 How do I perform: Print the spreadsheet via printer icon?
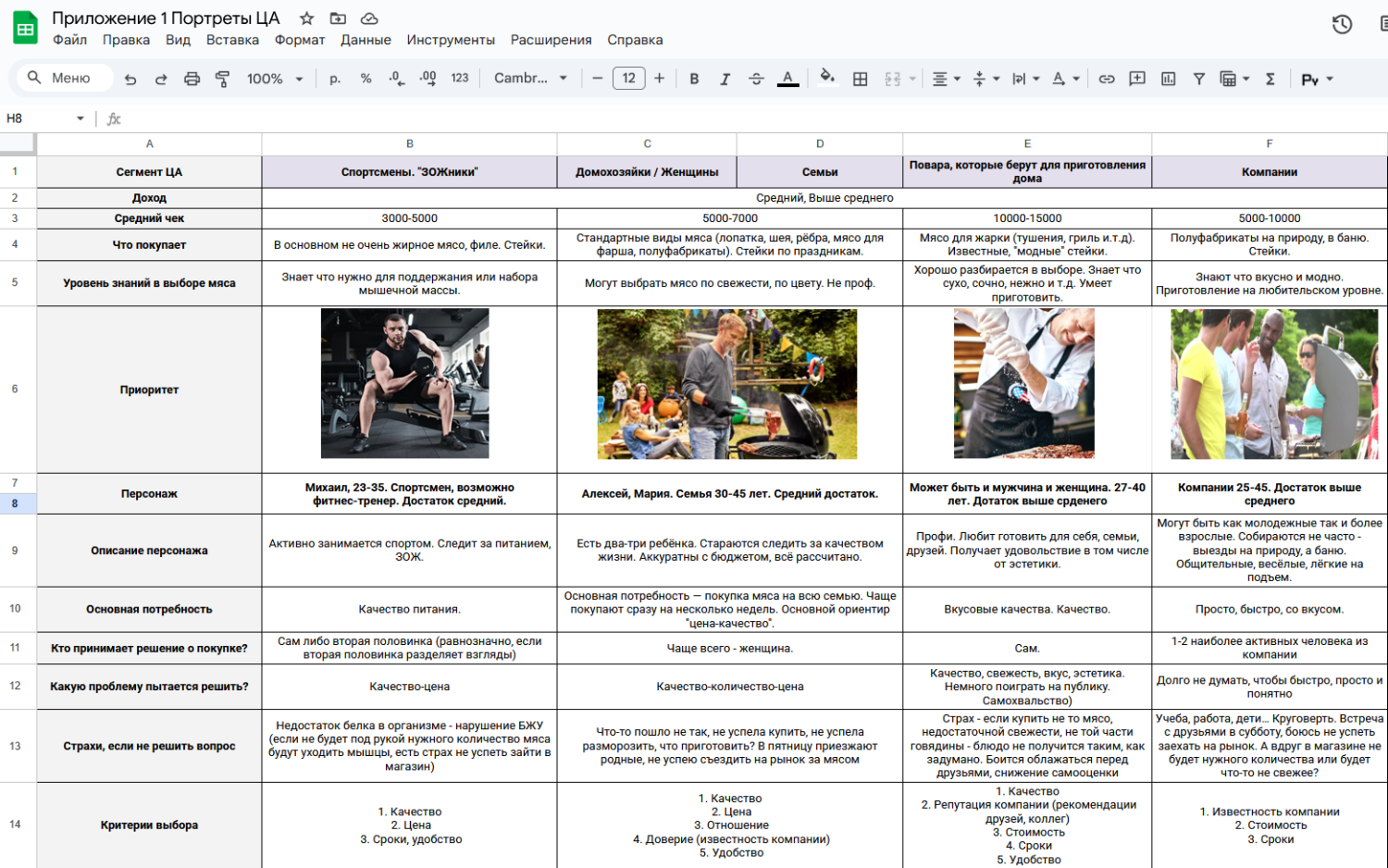point(192,80)
